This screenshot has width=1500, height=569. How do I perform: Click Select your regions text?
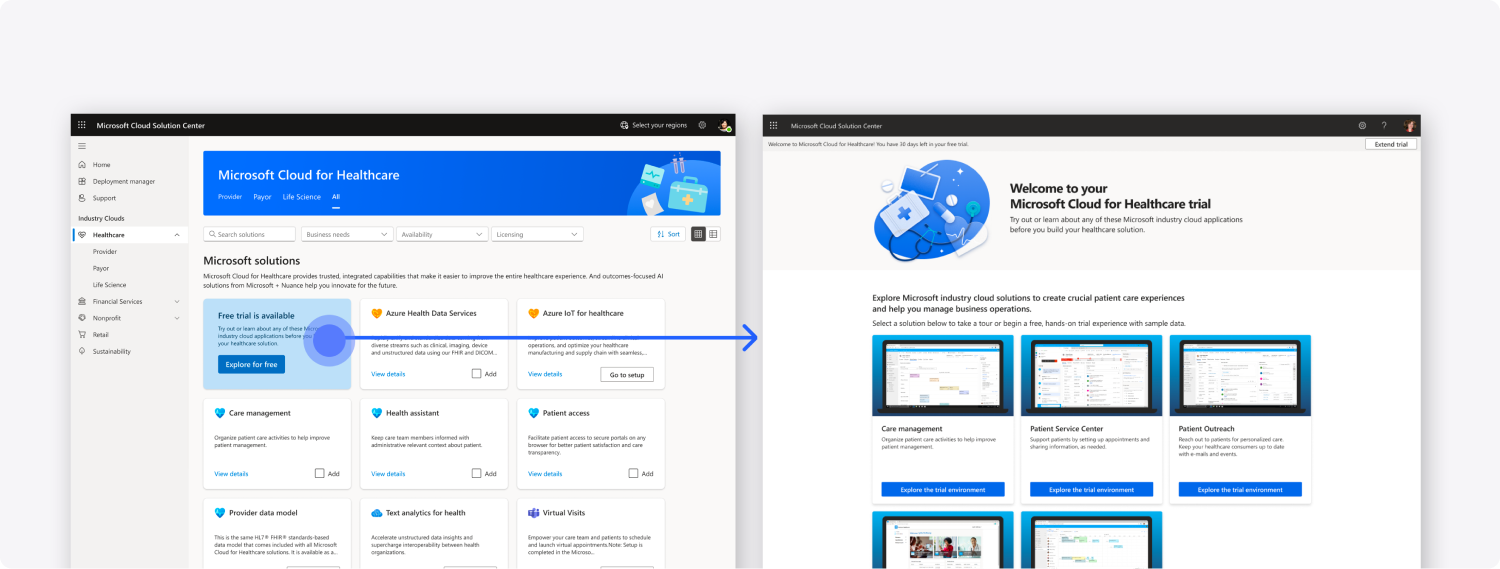660,125
